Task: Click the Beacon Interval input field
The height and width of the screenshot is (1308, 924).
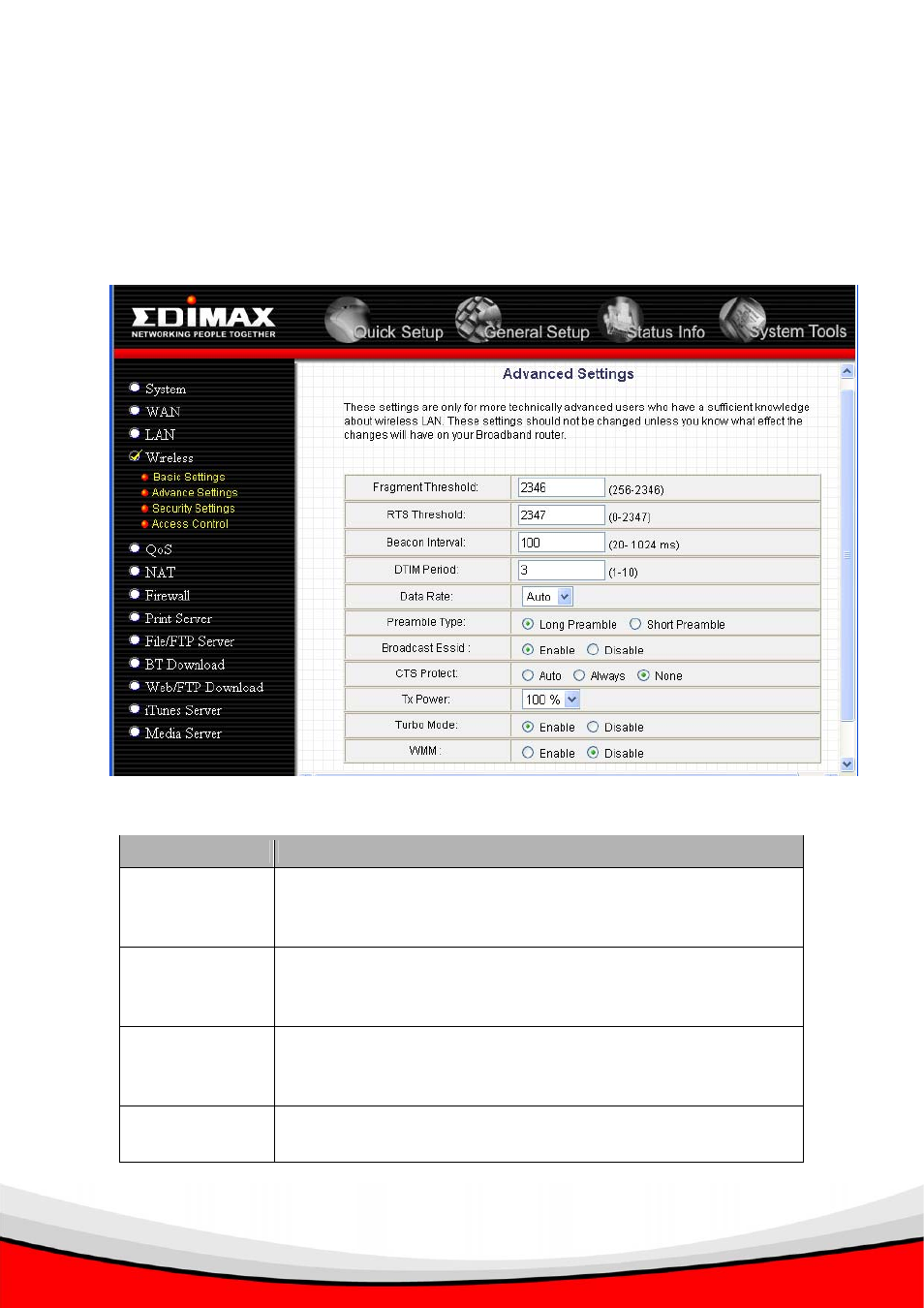Action: tap(562, 543)
